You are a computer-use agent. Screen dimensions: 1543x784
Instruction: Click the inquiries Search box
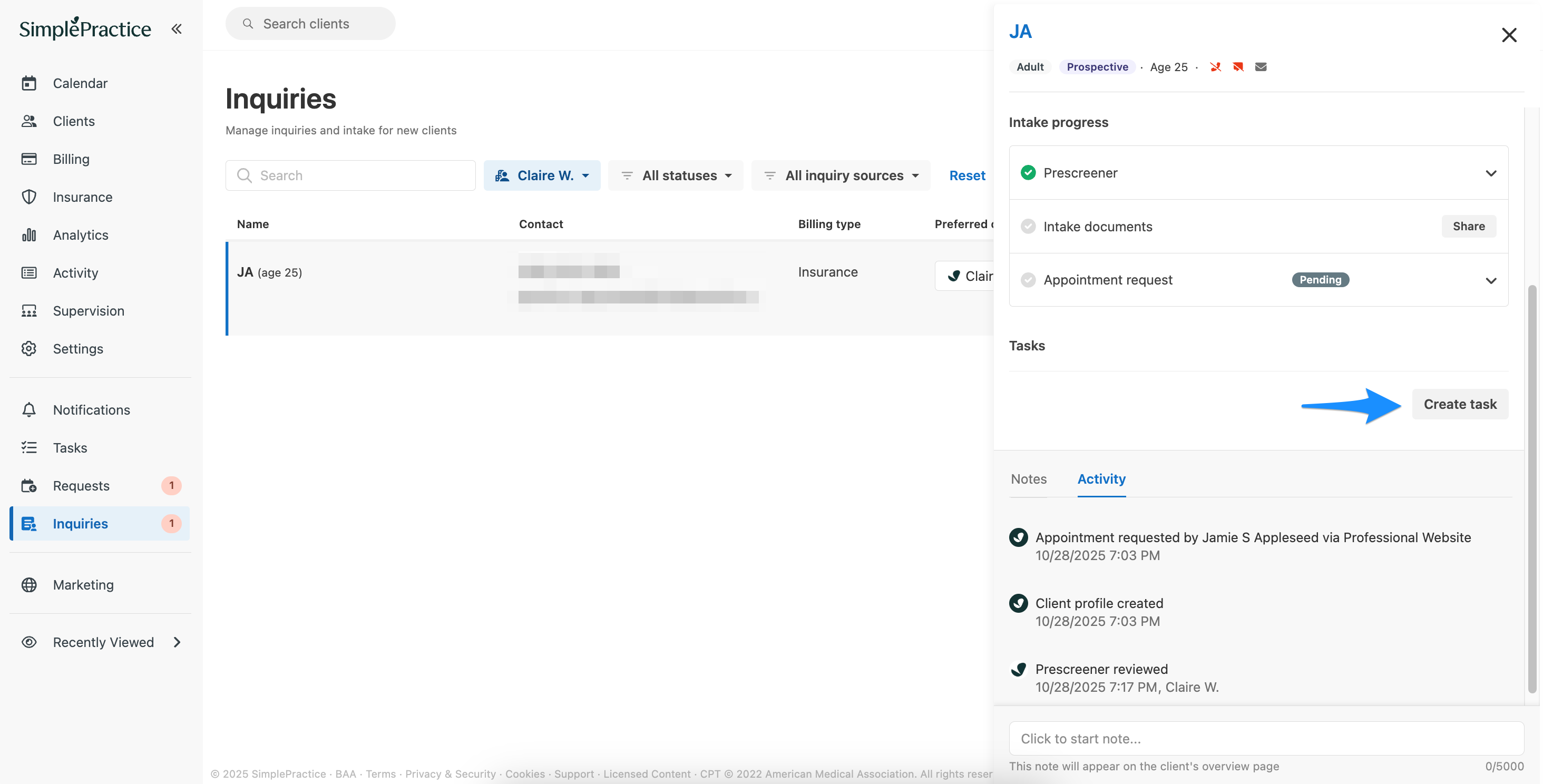coord(350,175)
